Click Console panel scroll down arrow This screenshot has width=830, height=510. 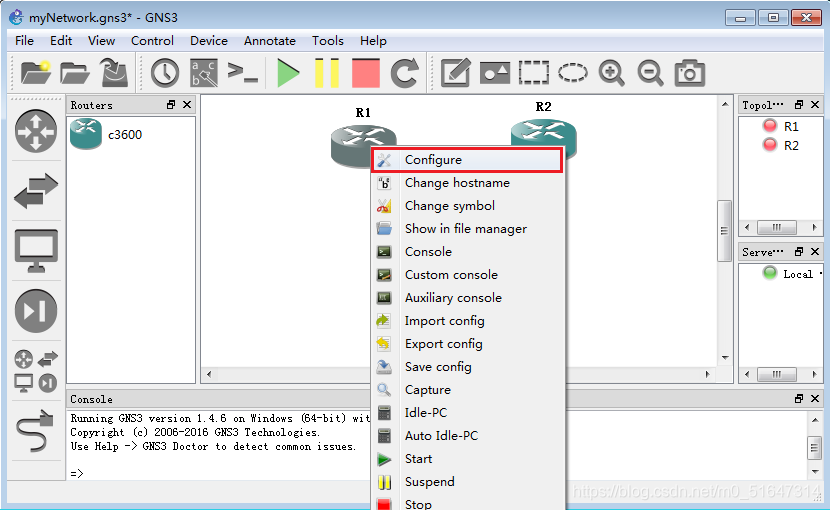[x=815, y=471]
